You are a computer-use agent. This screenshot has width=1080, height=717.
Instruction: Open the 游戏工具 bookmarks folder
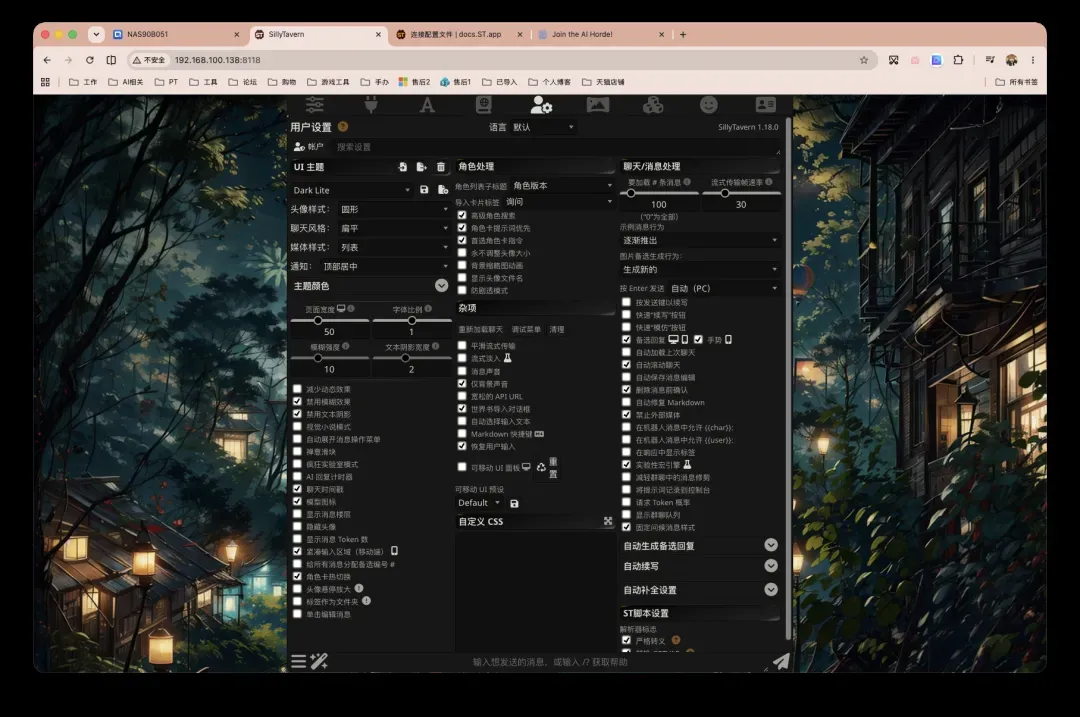pos(328,82)
